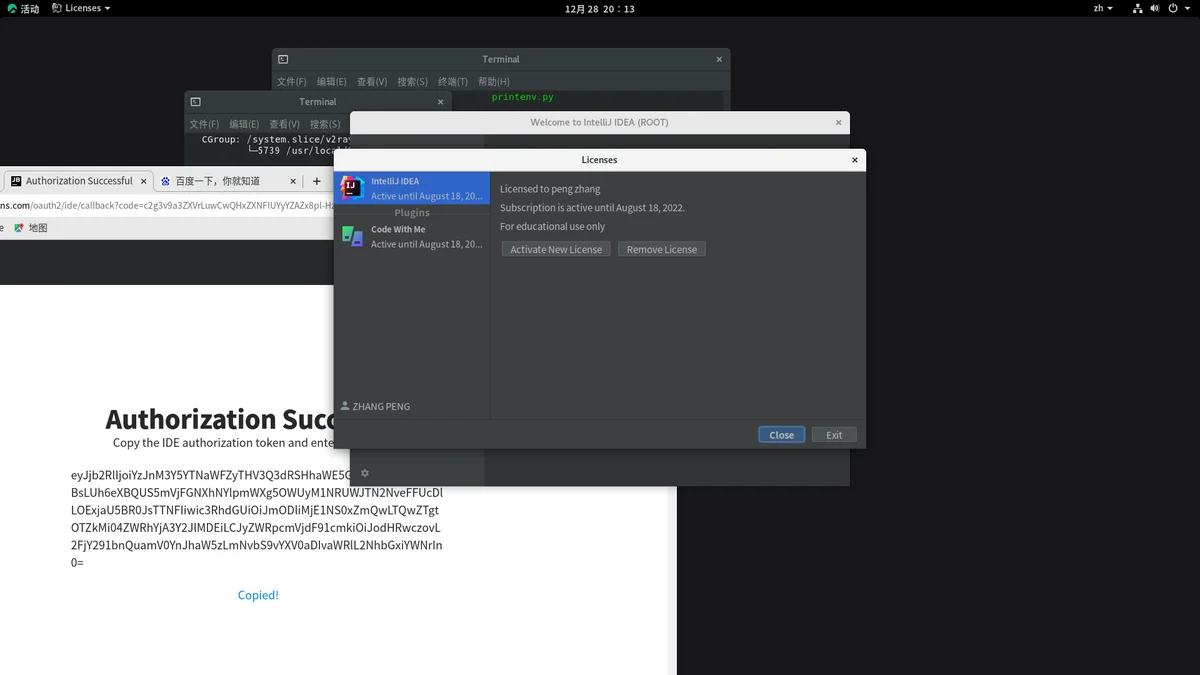This screenshot has width=1200, height=675.
Task: Click the new tab plus icon in browser
Action: (317, 181)
